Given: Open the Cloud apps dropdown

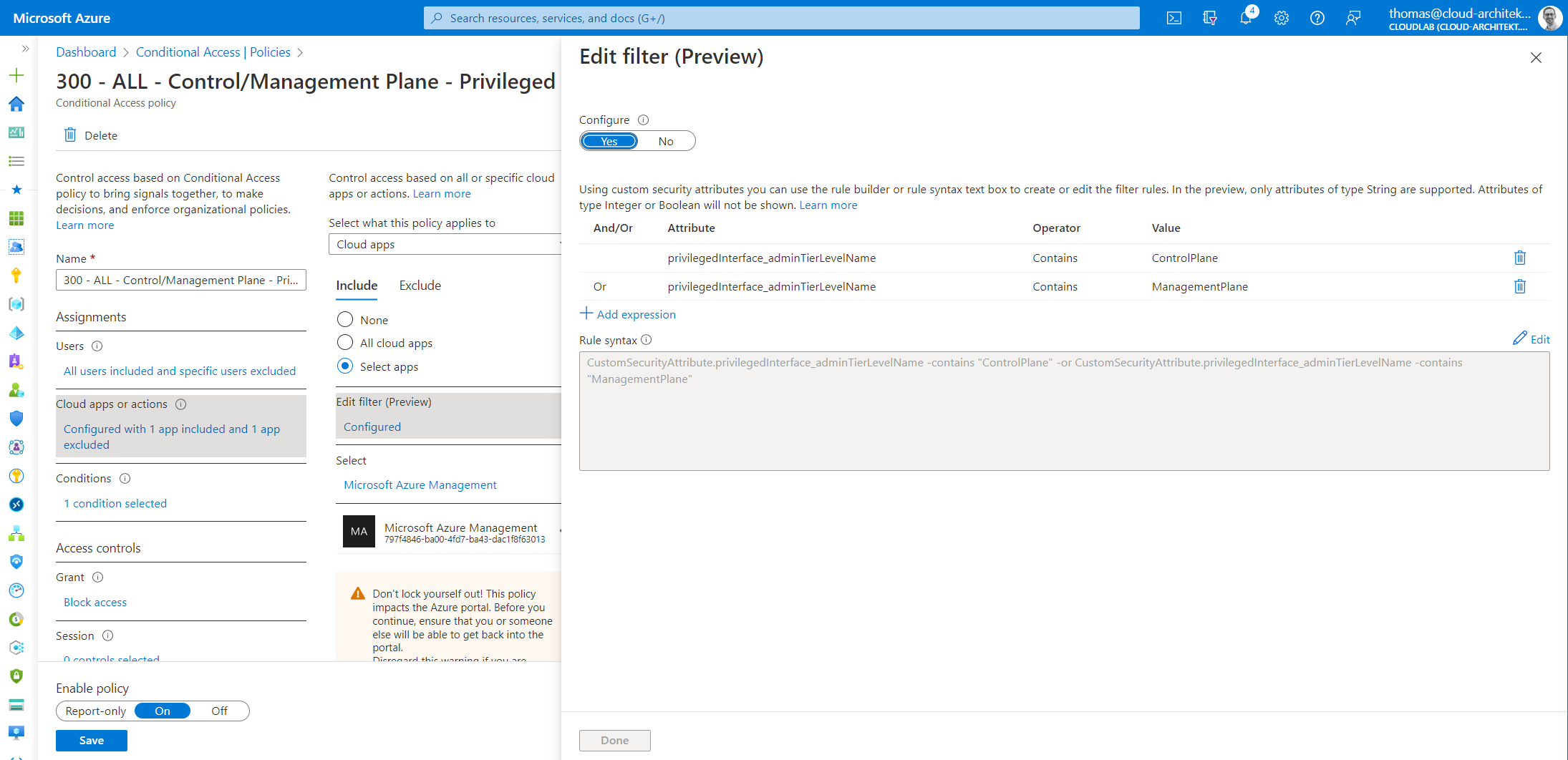Looking at the screenshot, I should pos(445,244).
